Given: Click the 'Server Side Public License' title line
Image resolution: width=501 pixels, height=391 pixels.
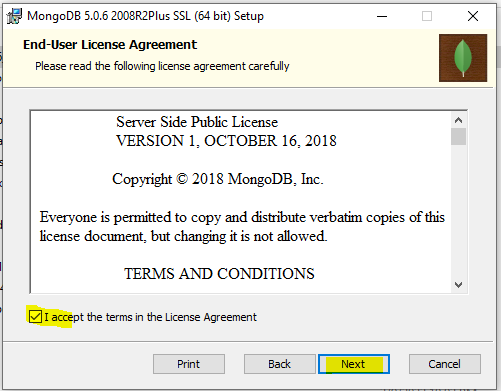Looking at the screenshot, I should pos(197,122).
